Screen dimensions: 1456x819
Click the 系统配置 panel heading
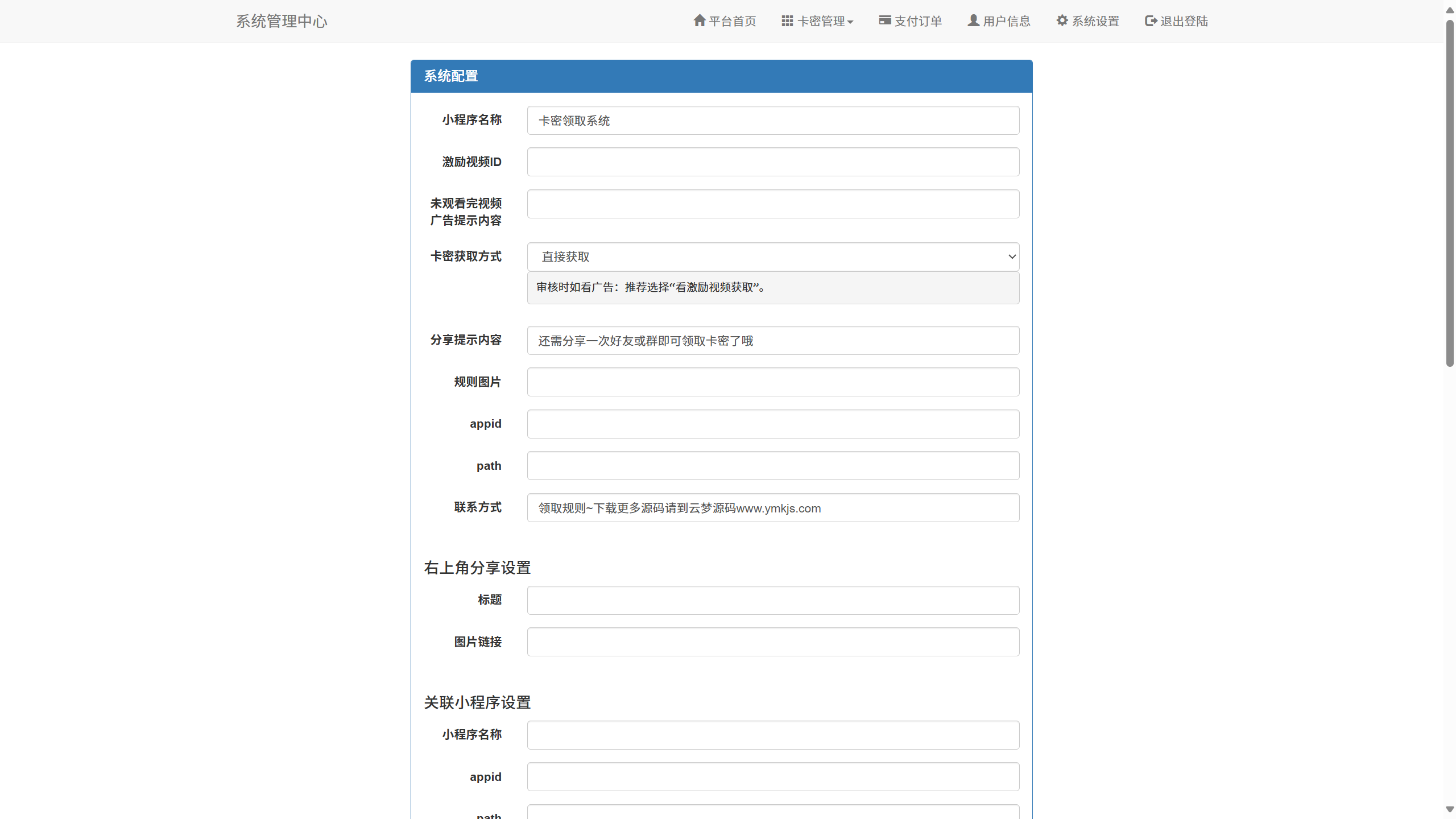[x=721, y=76]
